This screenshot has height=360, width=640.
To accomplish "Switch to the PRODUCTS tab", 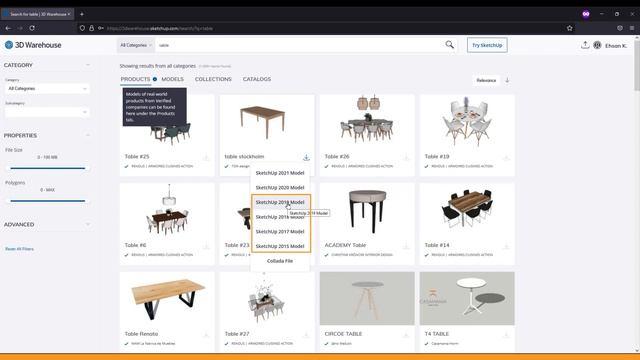I will [x=135, y=79].
